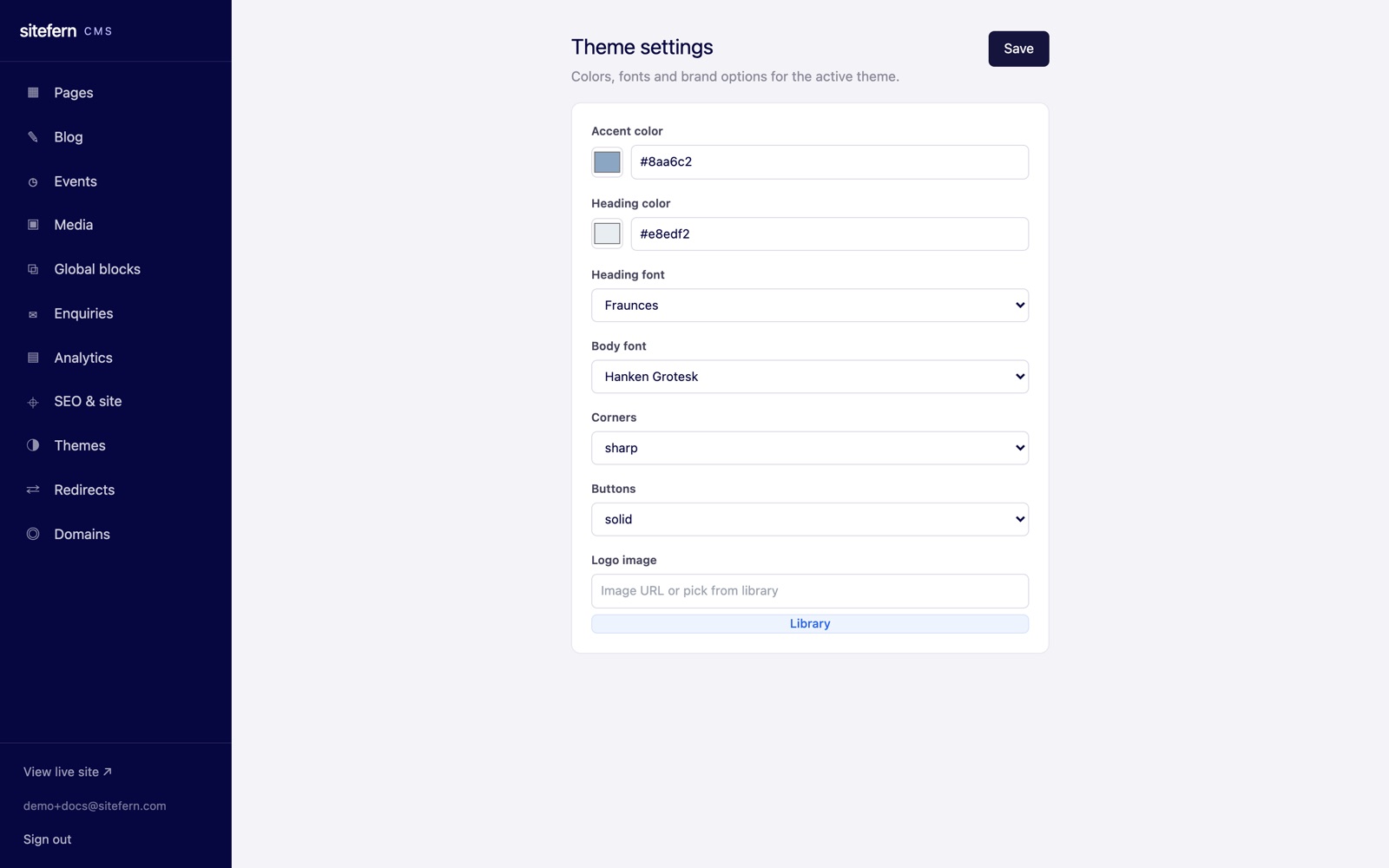Click the Events clock icon
1389x868 pixels.
33,182
